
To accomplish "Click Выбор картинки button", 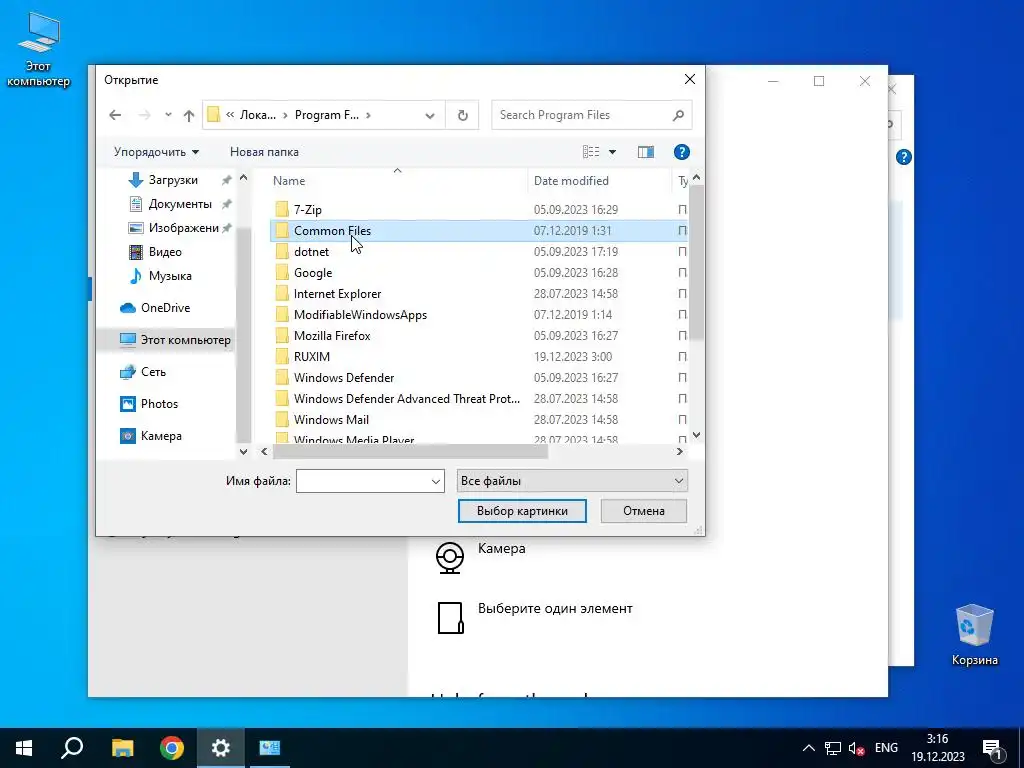I will click(x=522, y=511).
